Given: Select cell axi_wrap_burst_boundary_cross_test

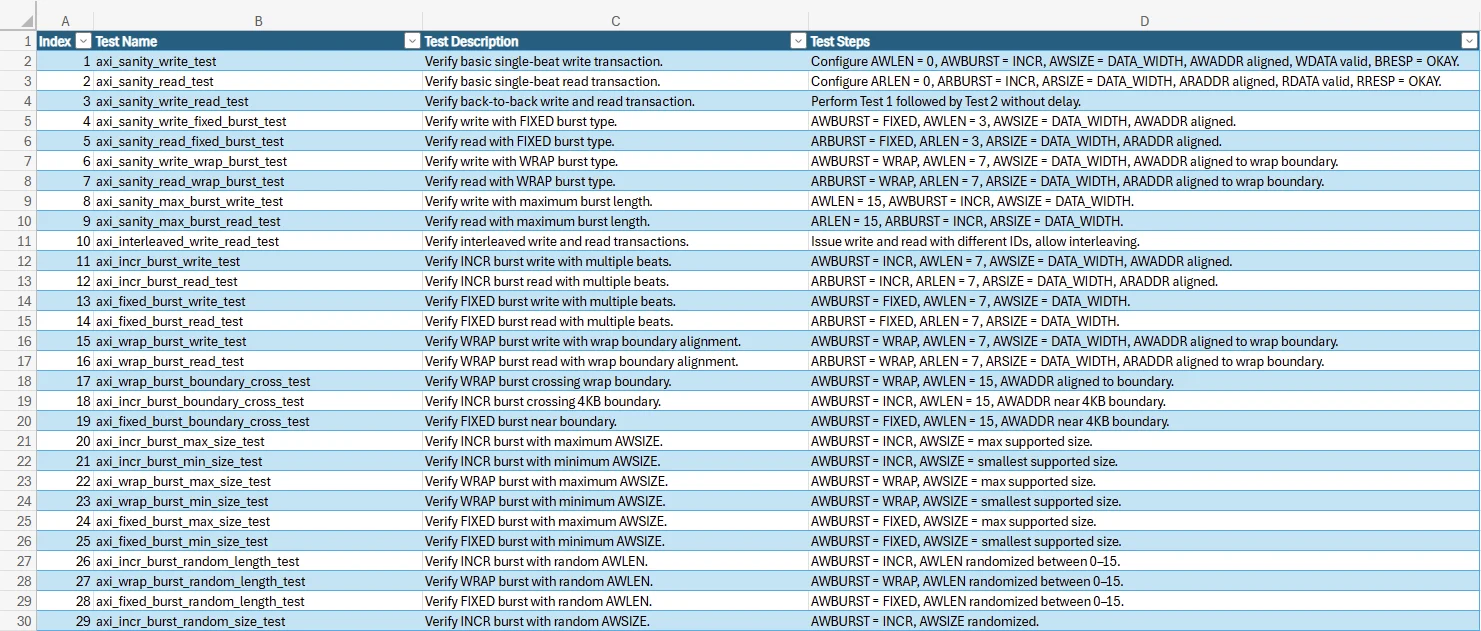Looking at the screenshot, I should click(x=258, y=381).
